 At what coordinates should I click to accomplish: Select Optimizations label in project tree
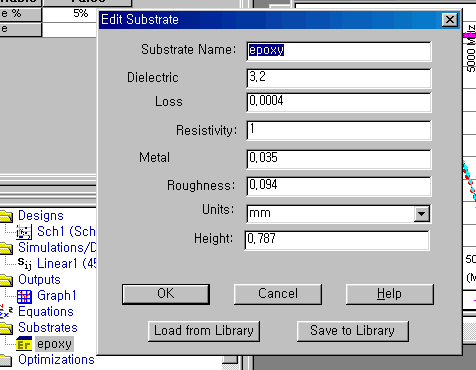coord(56,360)
